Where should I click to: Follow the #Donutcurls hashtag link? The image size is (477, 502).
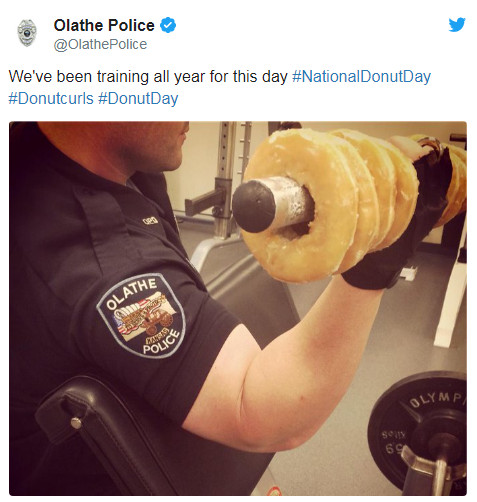[51, 98]
